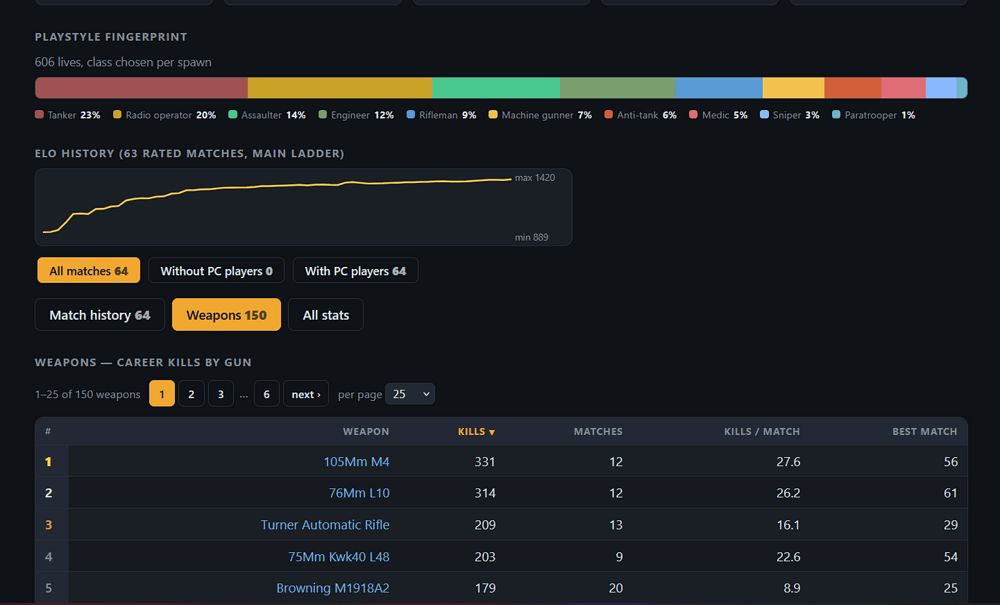This screenshot has height=605, width=1000.
Task: Click the Radio operator legend swatch
Action: (x=117, y=115)
